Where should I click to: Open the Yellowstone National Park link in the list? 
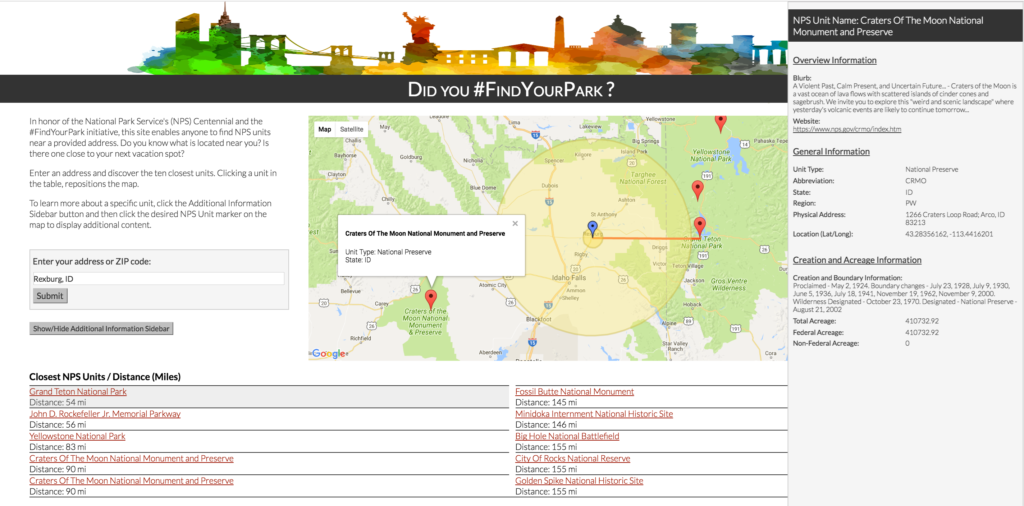click(x=77, y=436)
